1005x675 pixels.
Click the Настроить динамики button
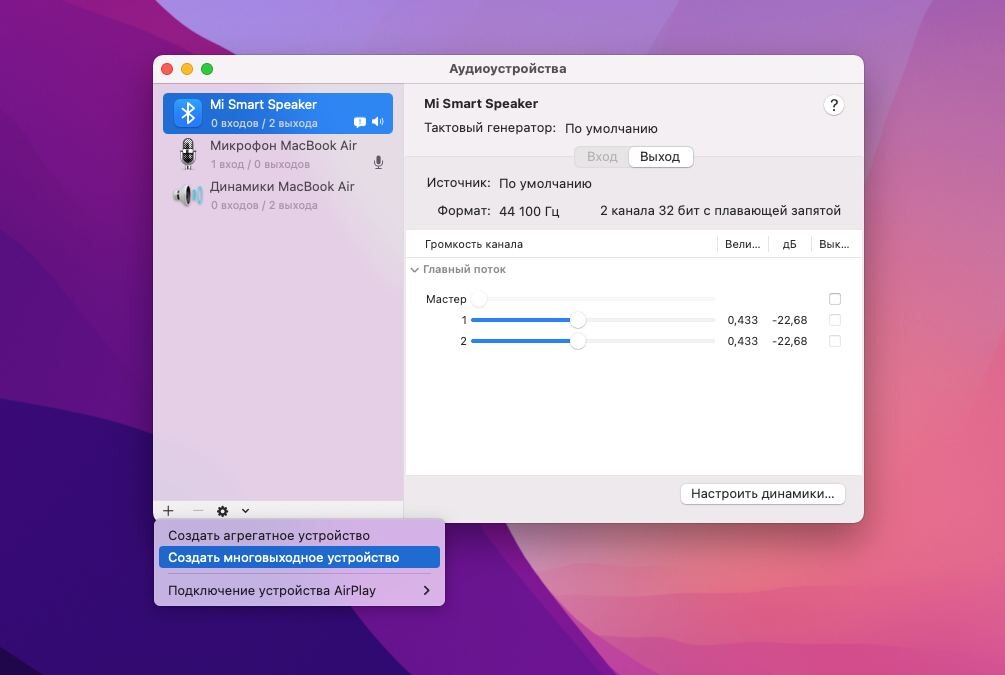762,494
